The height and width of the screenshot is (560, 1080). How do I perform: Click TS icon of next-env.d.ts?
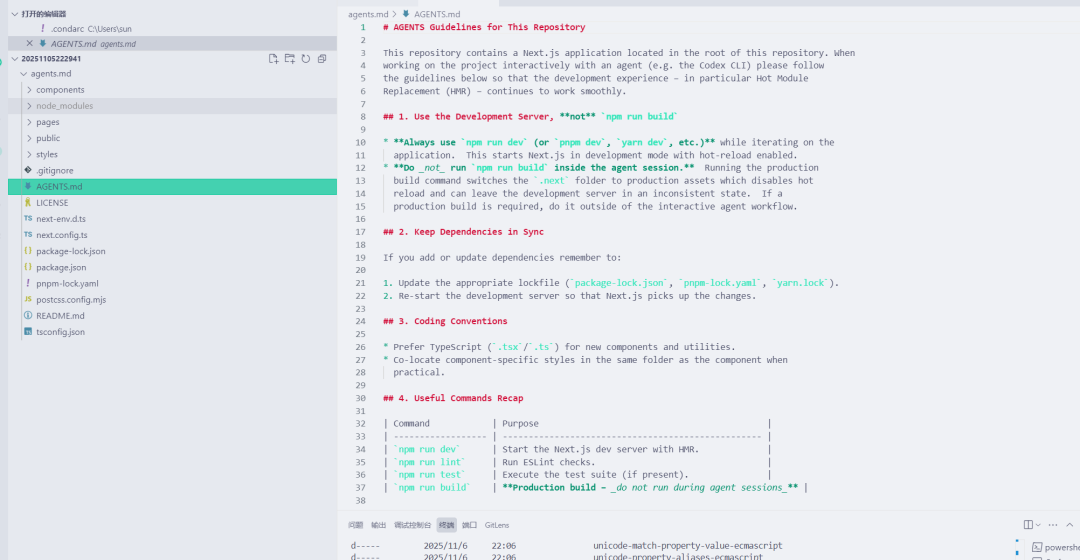28,218
